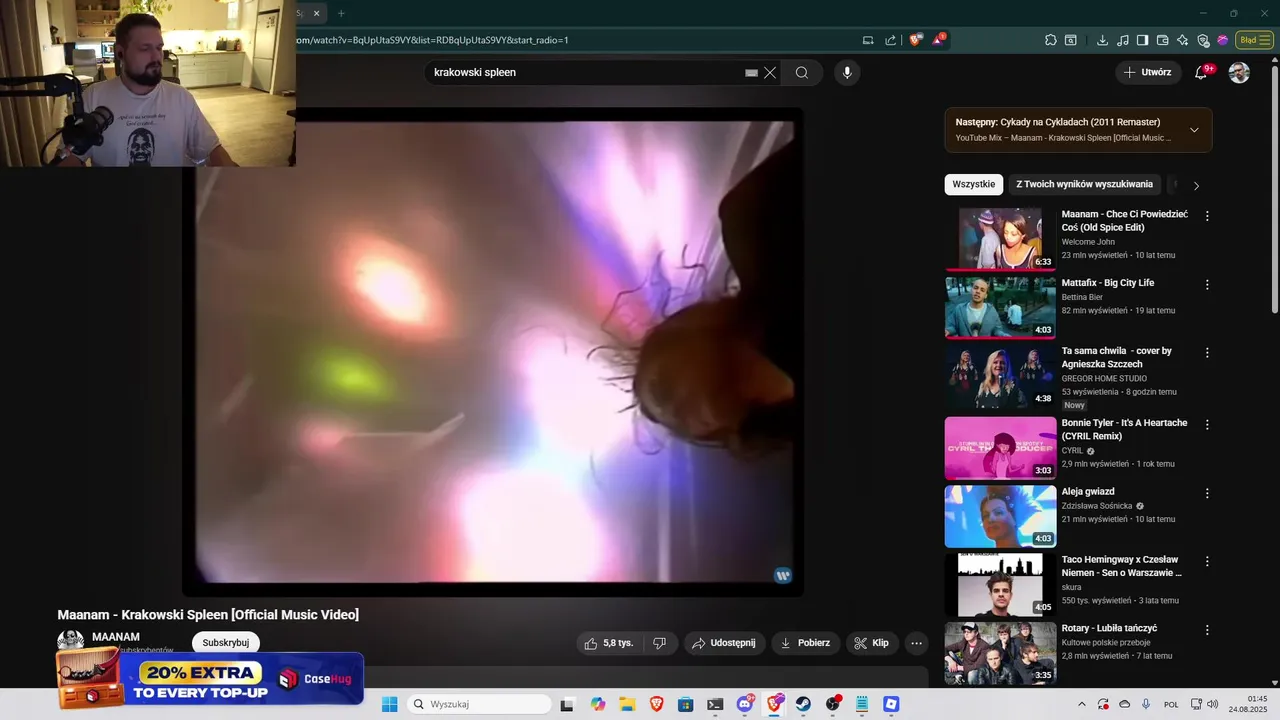
Task: Open Copilot from the taskbar
Action: (x=598, y=704)
